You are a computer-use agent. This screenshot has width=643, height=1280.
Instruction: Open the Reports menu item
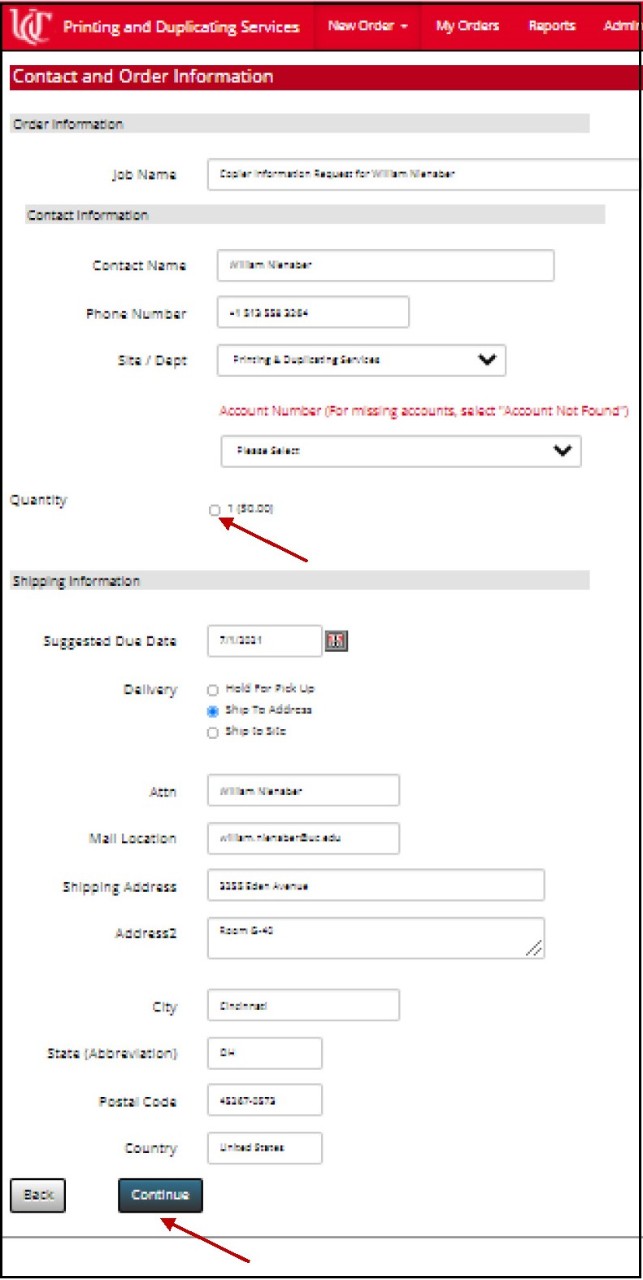552,26
